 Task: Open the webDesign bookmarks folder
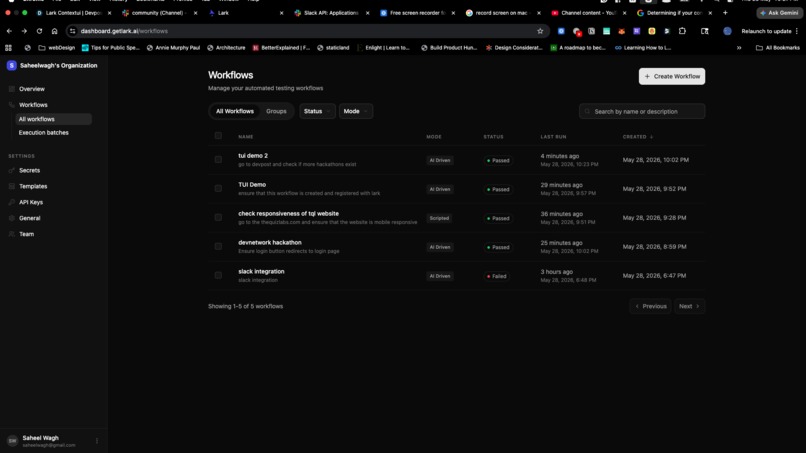click(x=57, y=47)
